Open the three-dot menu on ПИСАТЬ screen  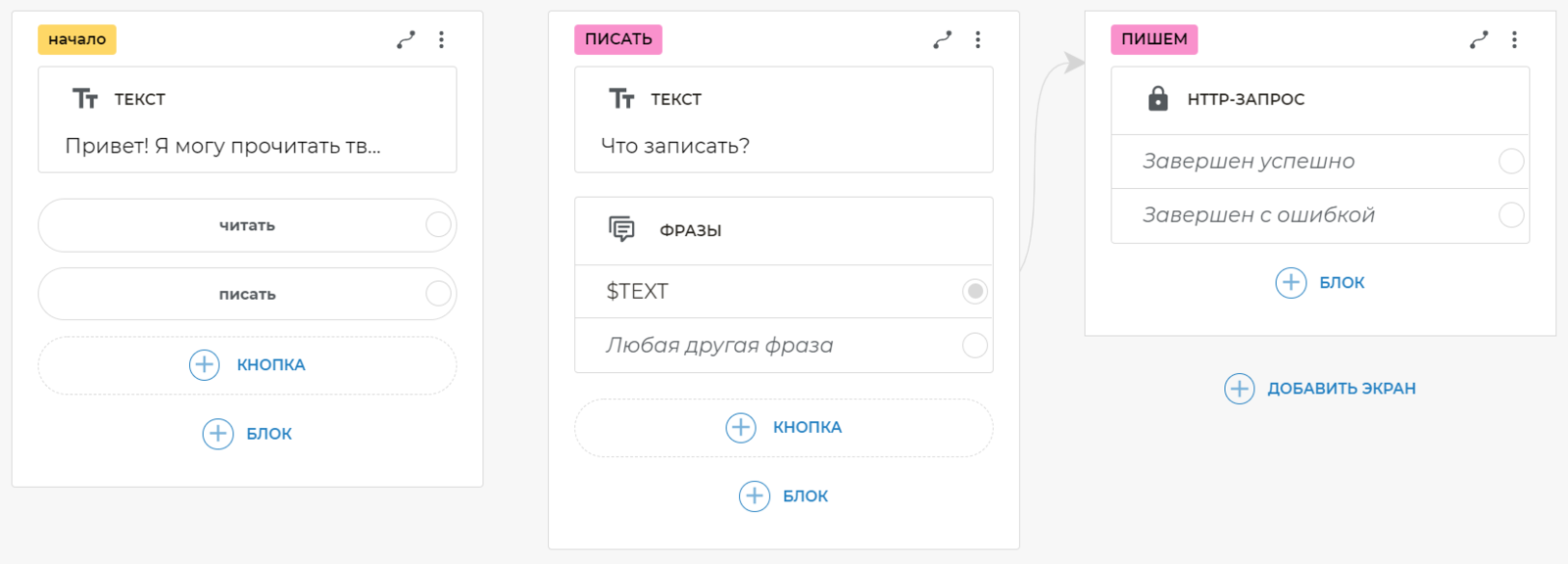pyautogui.click(x=978, y=40)
